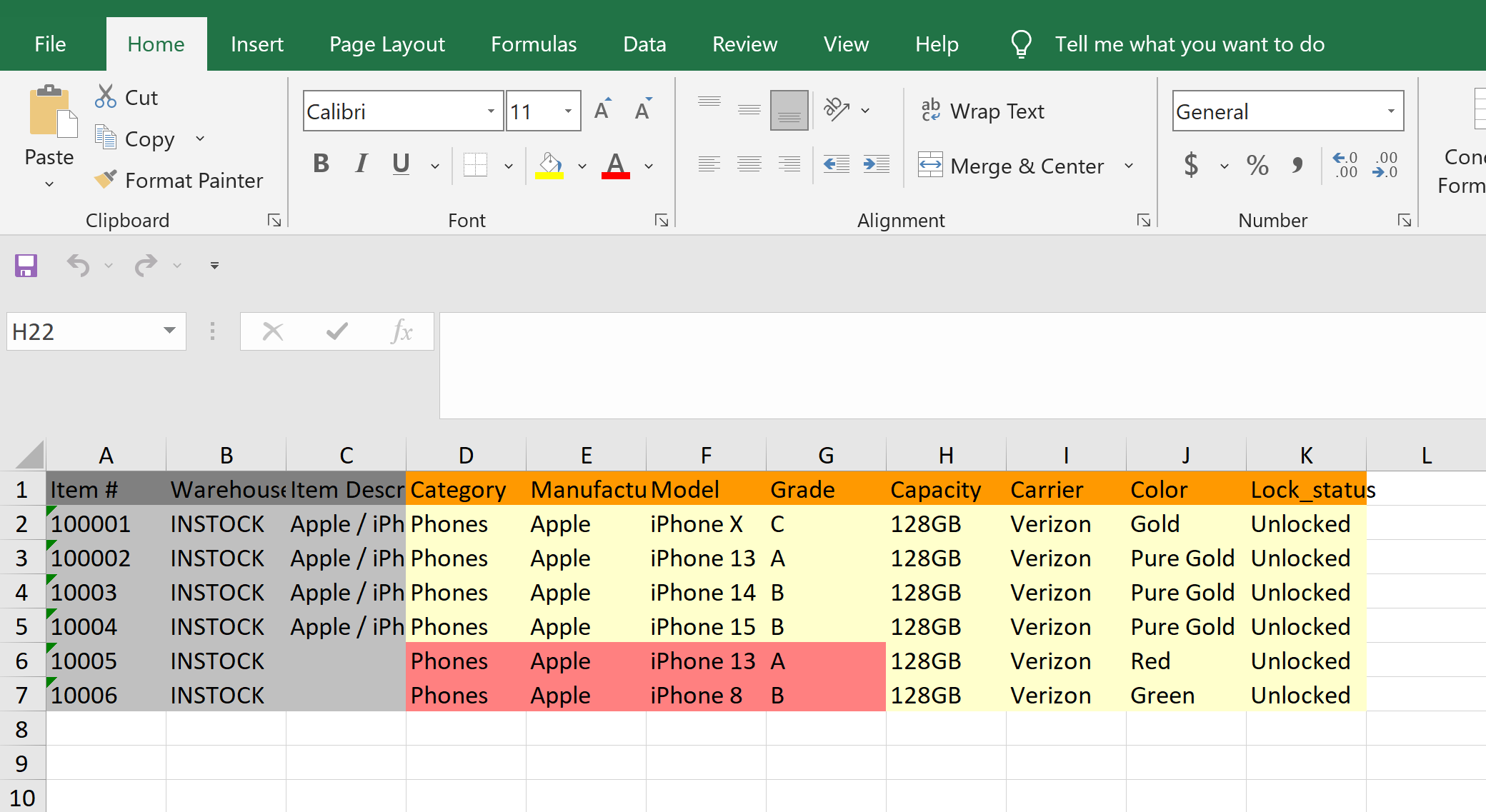
Task: Toggle Italic formatting
Action: click(x=361, y=164)
